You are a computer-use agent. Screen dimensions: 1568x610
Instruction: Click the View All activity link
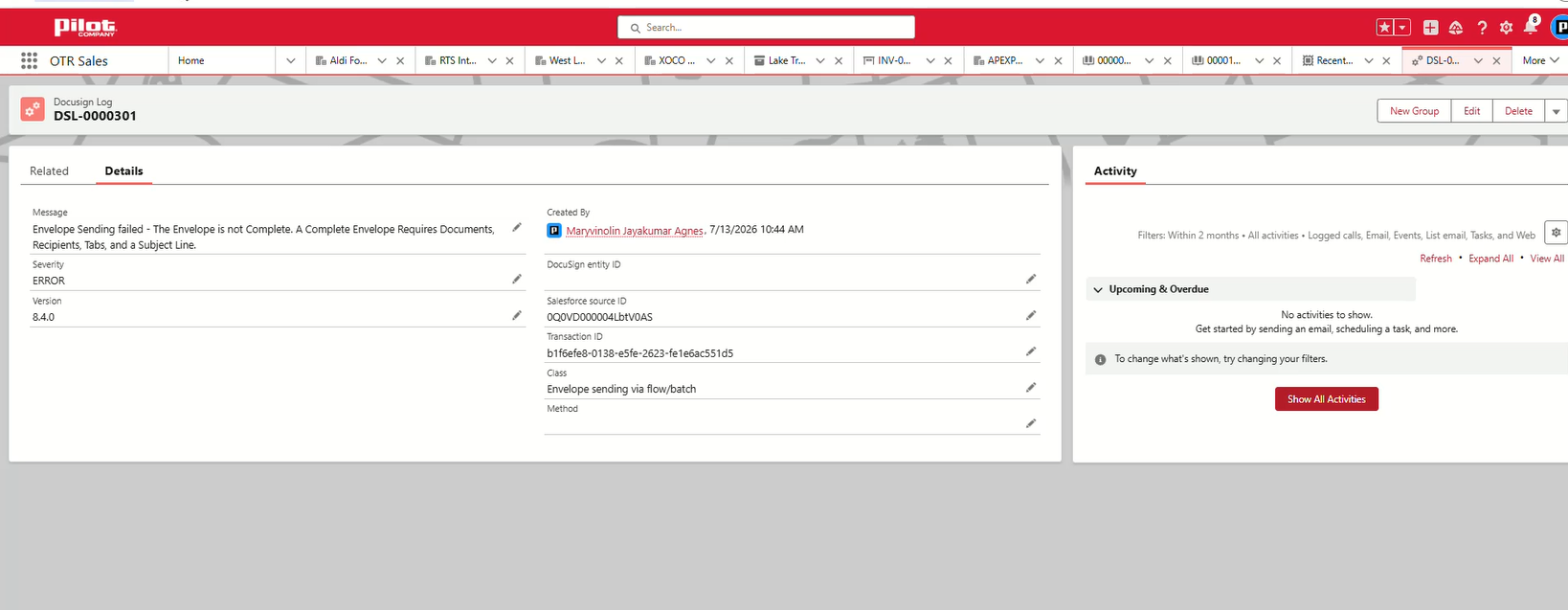[1547, 259]
